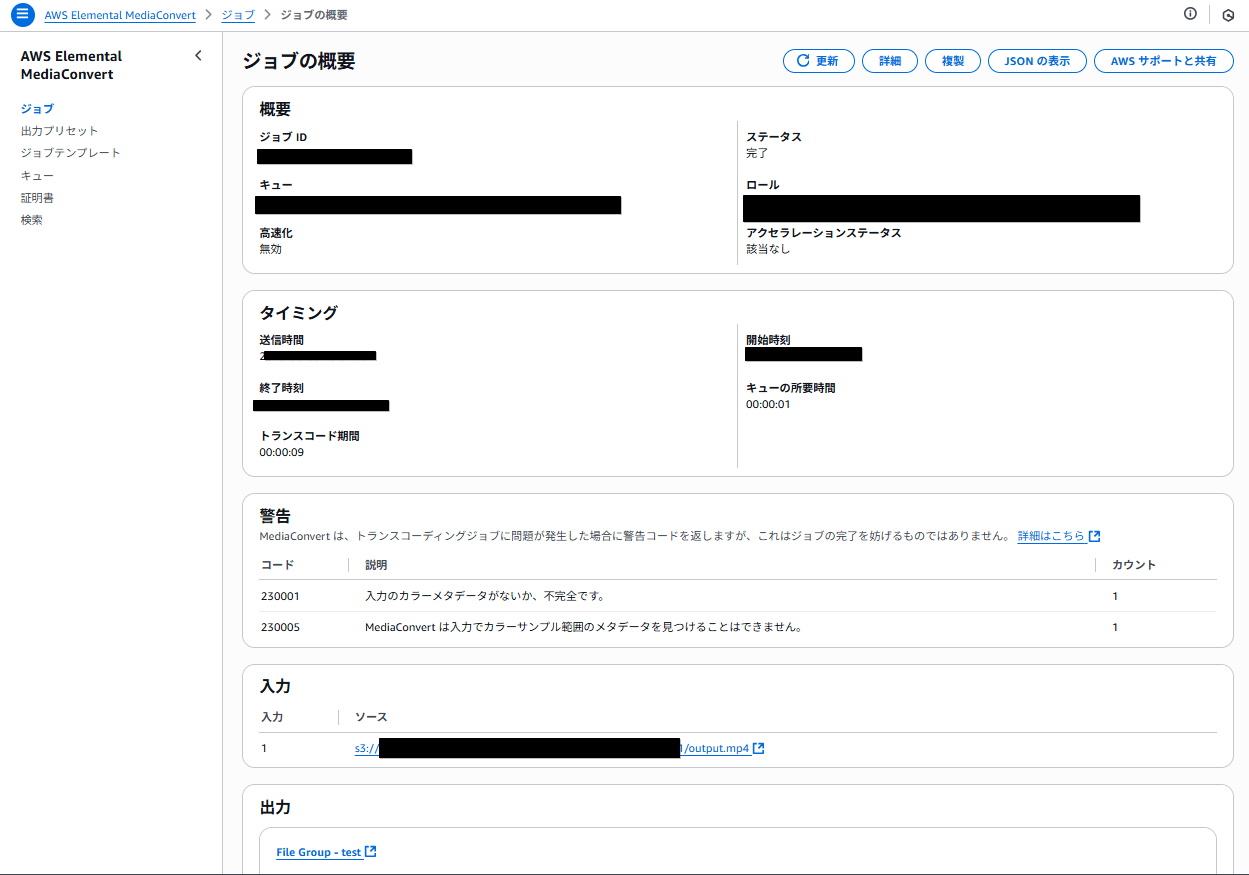This screenshot has height=875, width=1249.
Task: Click the 該当なし acceleration status value
Action: click(x=768, y=249)
